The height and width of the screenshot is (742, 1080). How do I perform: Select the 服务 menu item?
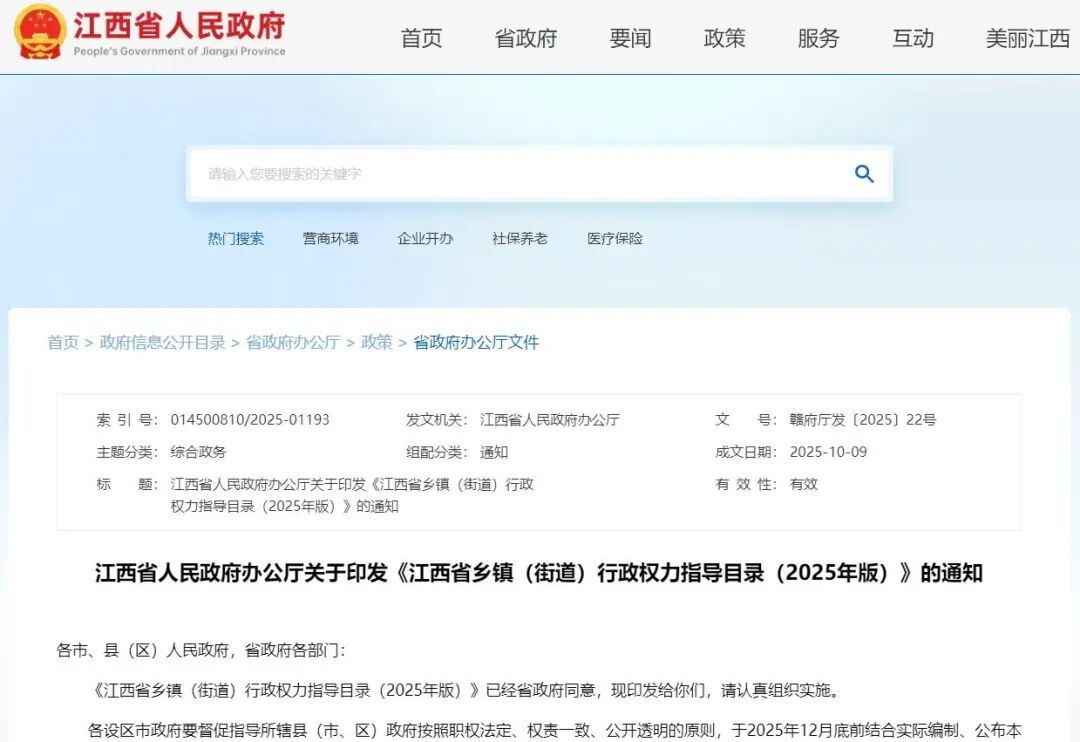coord(818,38)
